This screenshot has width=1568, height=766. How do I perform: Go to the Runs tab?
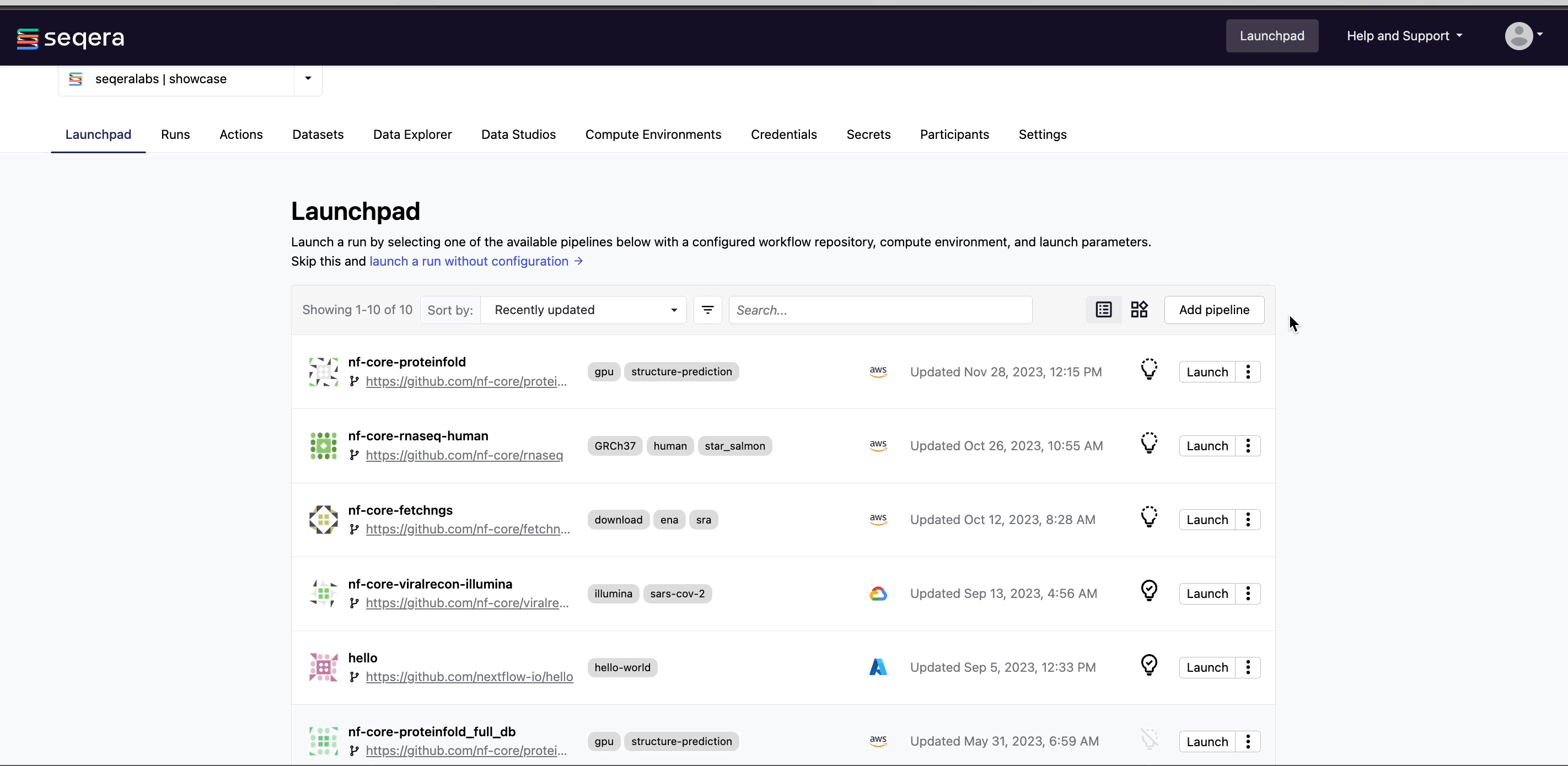[175, 134]
